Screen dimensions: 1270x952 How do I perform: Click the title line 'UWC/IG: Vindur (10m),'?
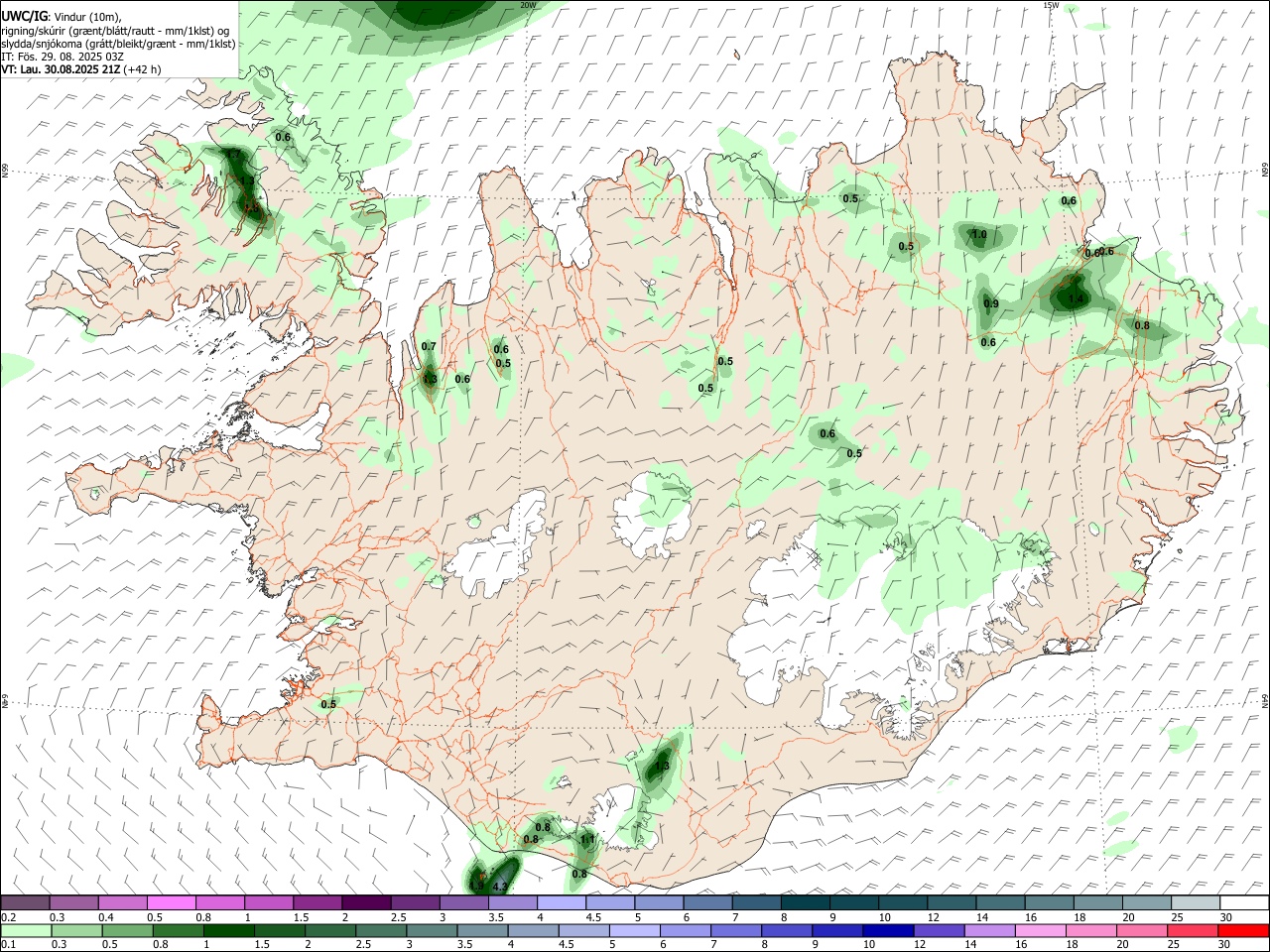(x=62, y=16)
